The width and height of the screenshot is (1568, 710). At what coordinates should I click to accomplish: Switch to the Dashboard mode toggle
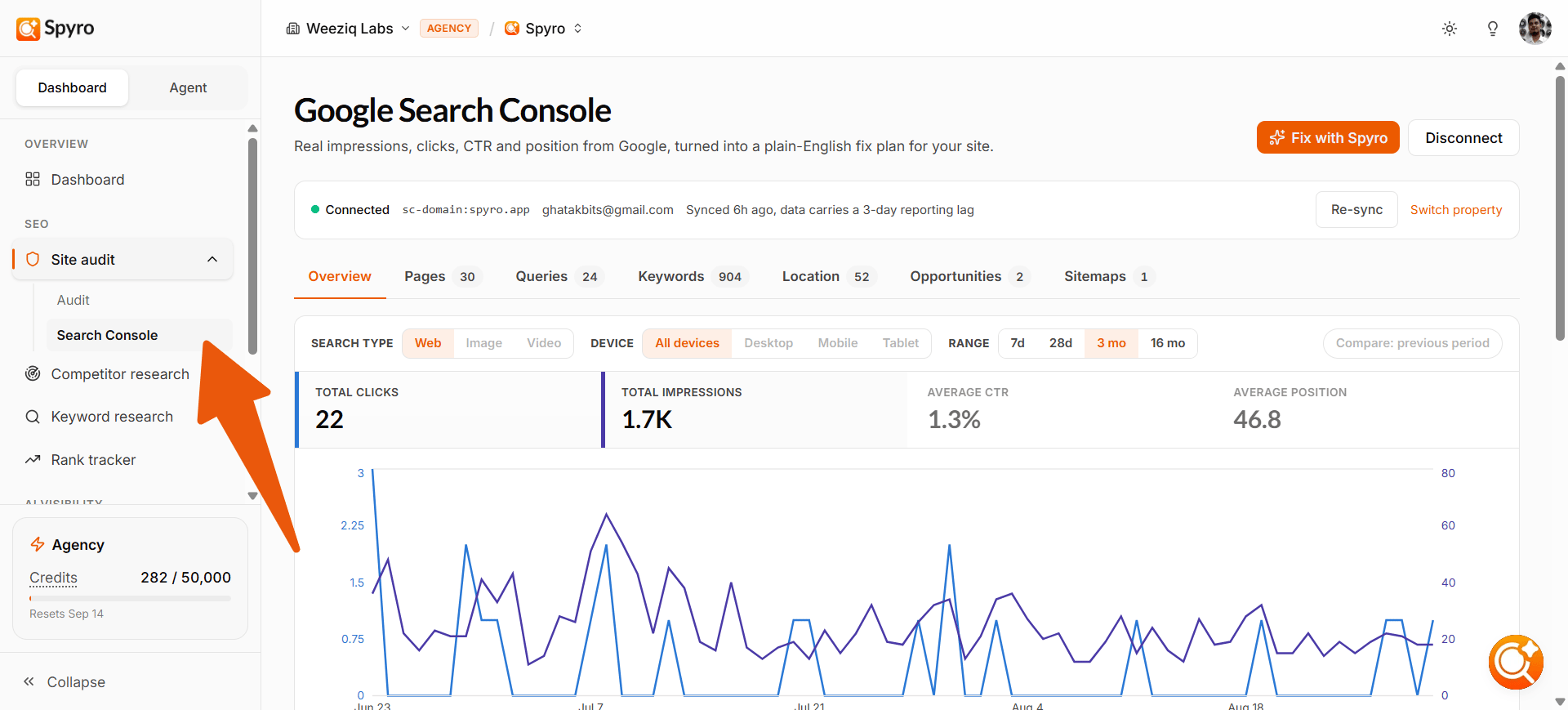pos(72,87)
